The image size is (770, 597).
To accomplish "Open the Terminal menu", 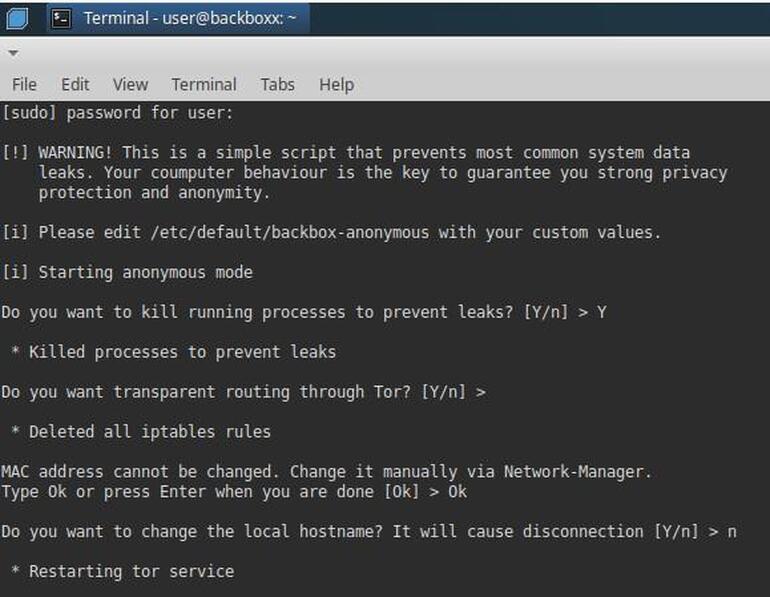I will (x=204, y=84).
